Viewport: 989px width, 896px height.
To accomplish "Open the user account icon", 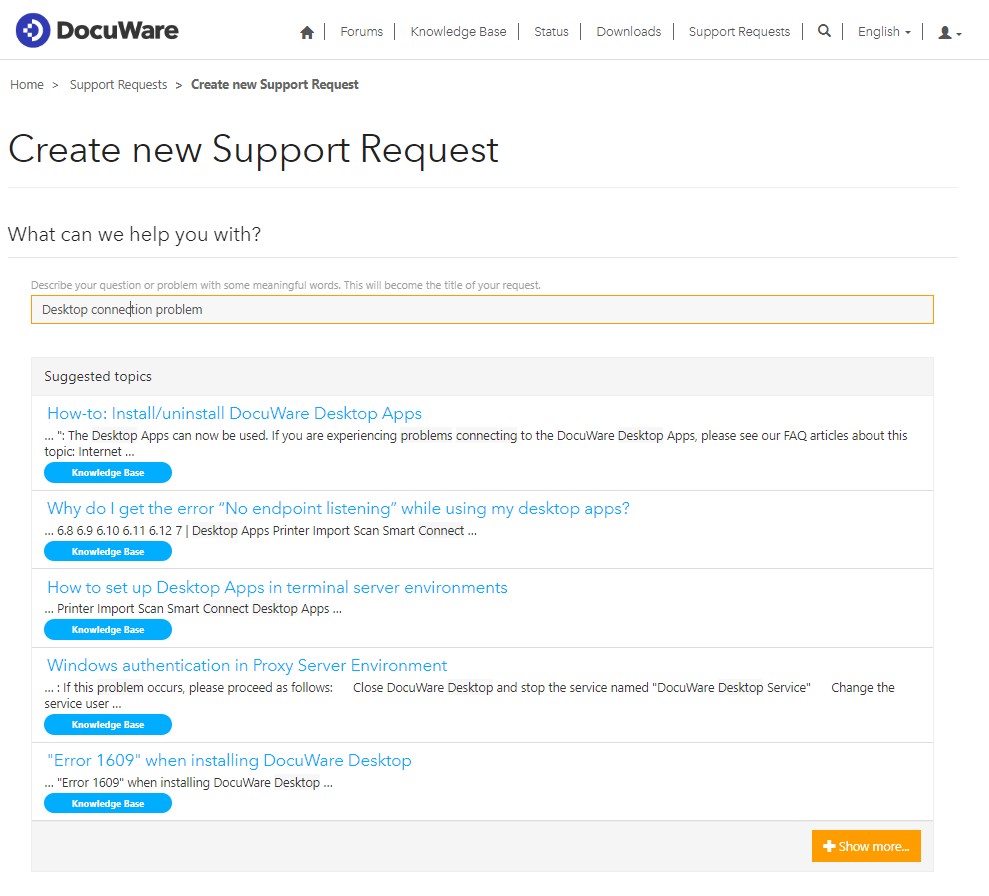I will point(946,31).
